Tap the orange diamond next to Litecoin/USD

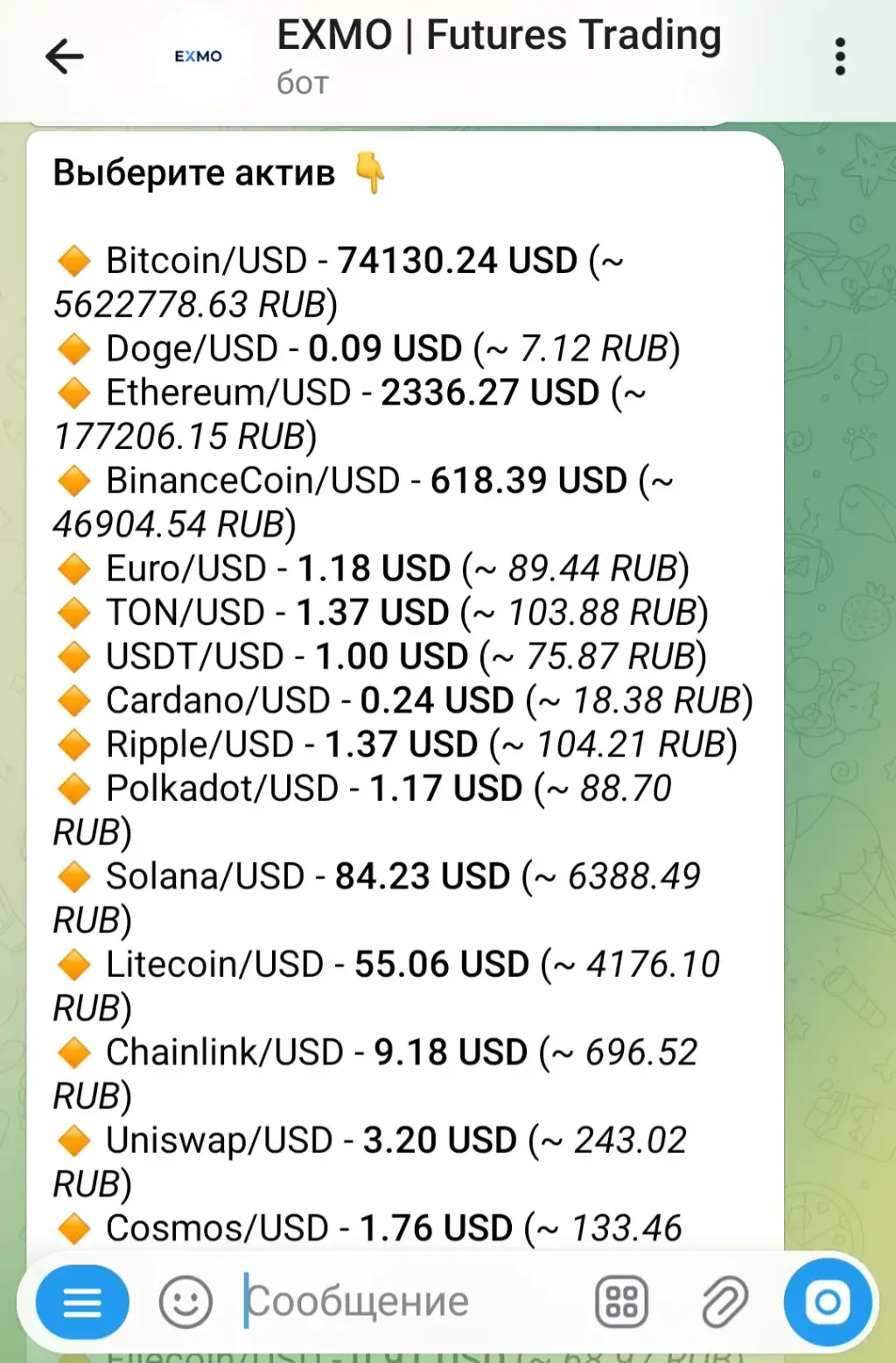(73, 965)
